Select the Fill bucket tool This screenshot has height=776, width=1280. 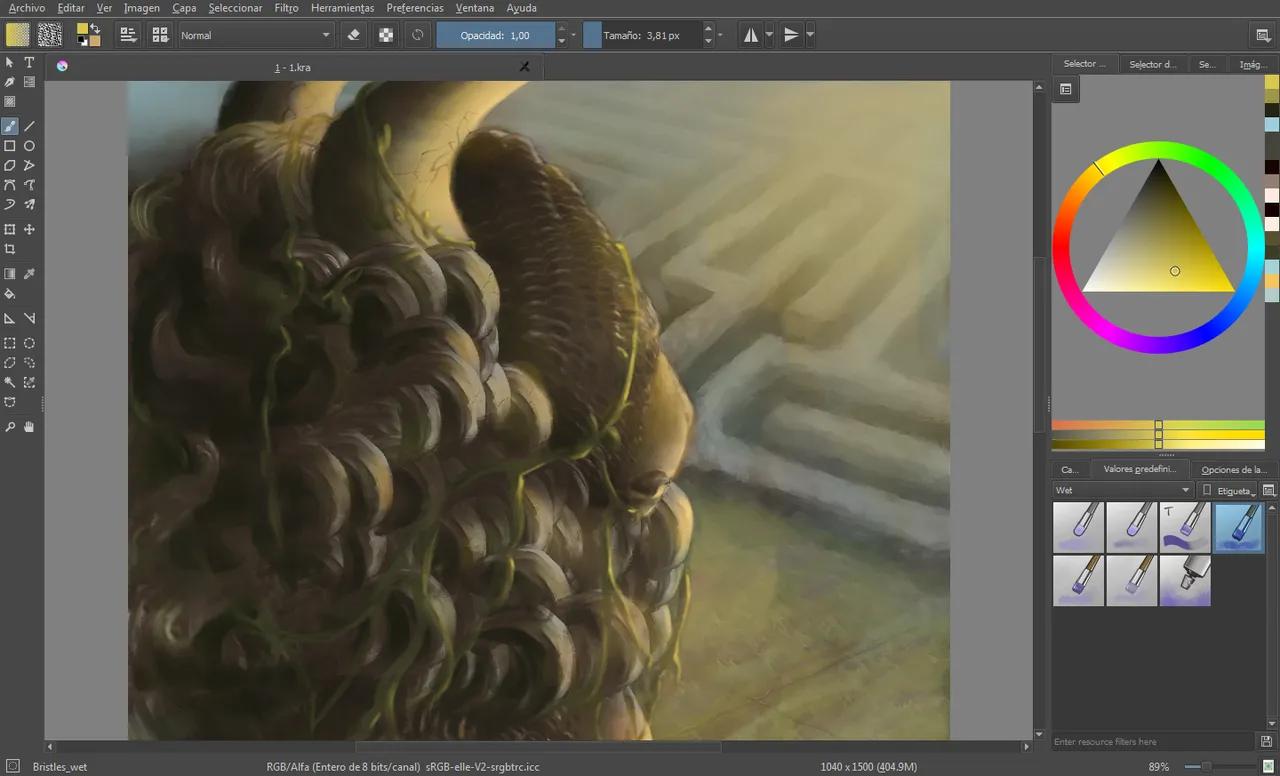coord(10,294)
